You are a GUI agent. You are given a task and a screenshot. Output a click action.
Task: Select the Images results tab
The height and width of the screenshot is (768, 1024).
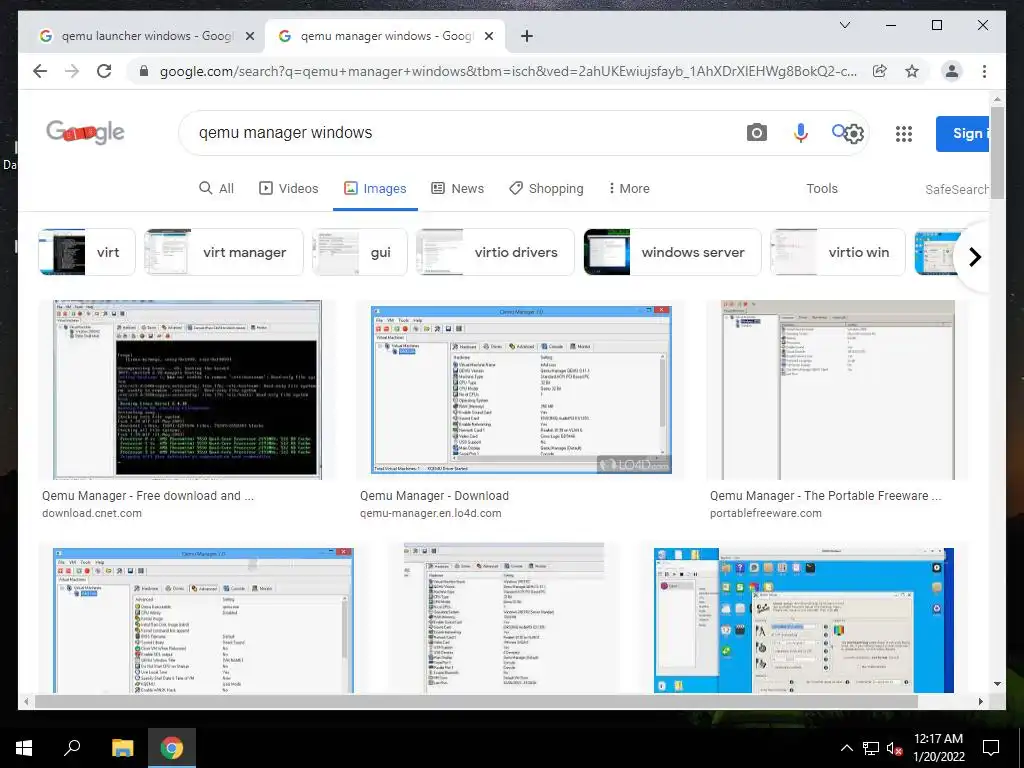pos(375,188)
